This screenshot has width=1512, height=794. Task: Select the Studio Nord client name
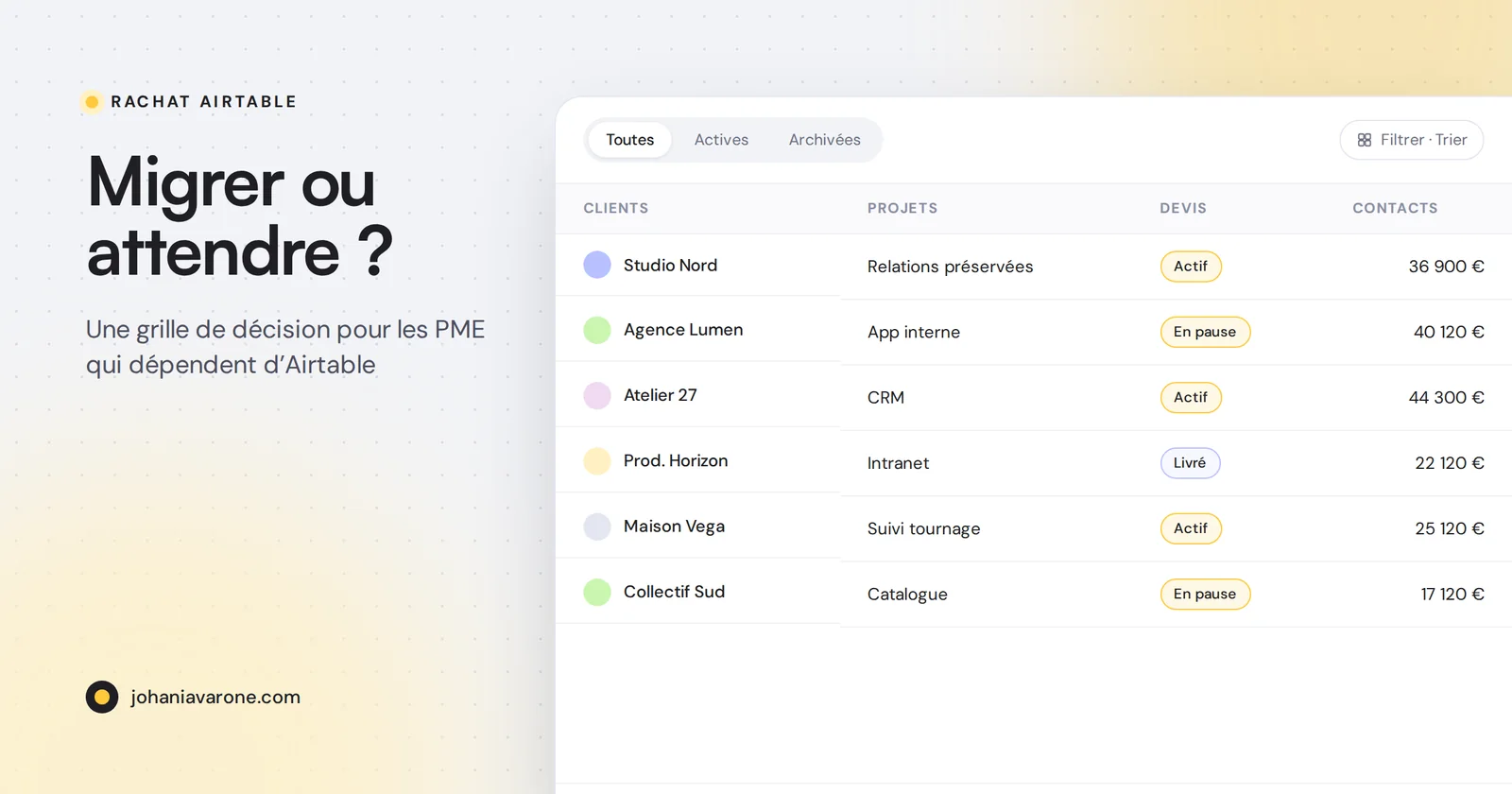[x=670, y=266]
